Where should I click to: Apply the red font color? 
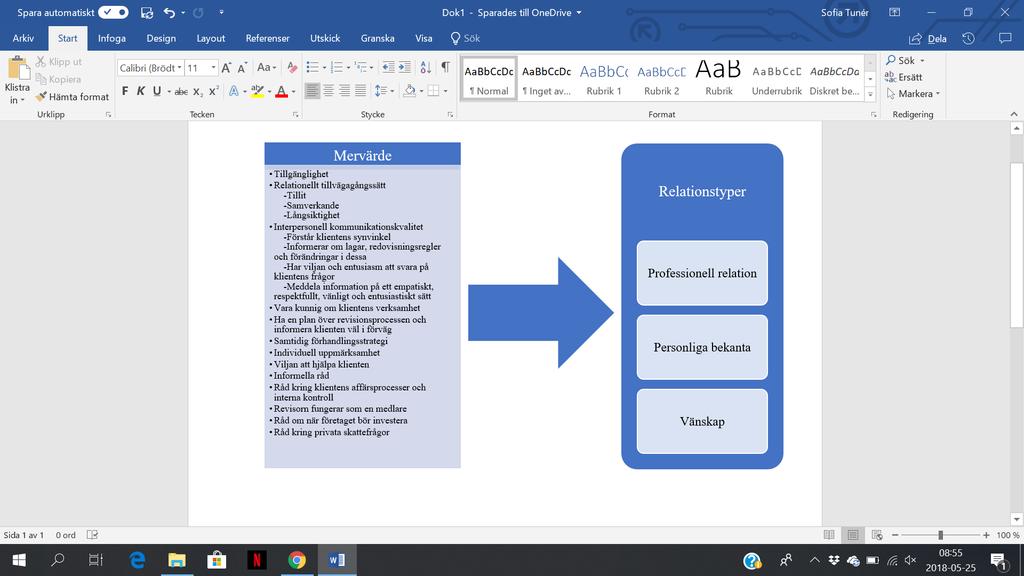[x=281, y=91]
